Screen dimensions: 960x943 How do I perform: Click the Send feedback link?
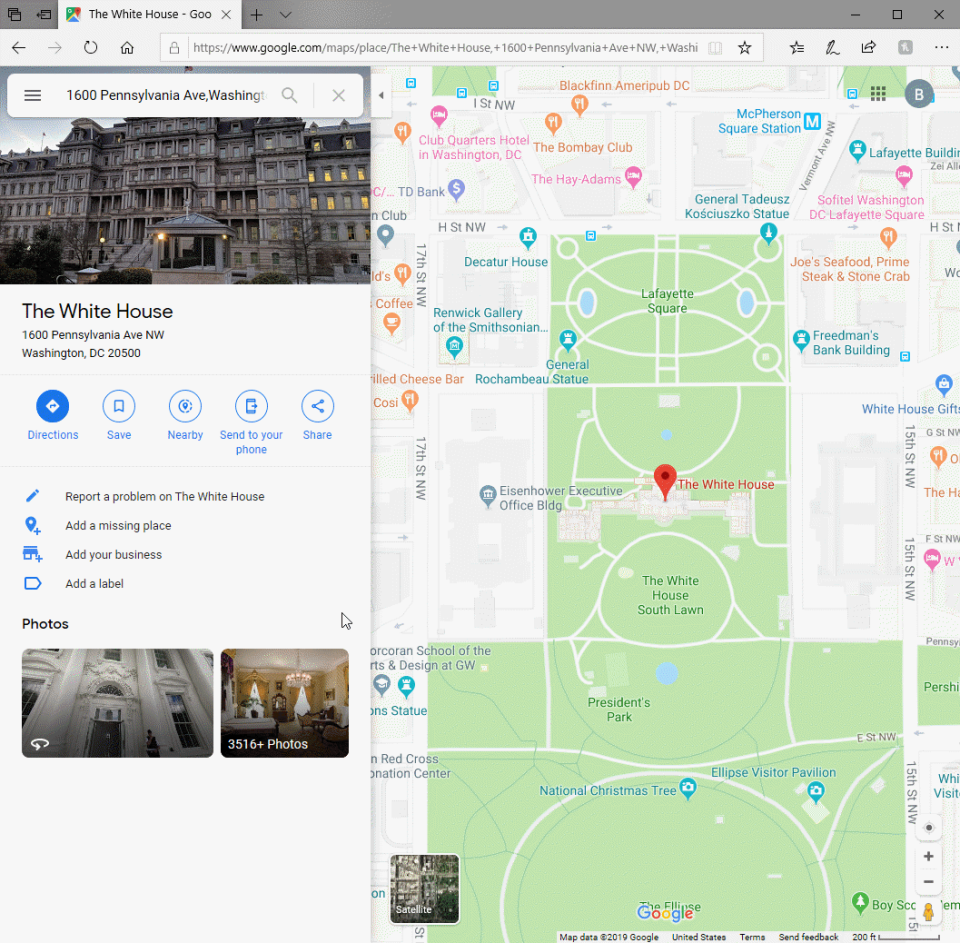click(808, 937)
